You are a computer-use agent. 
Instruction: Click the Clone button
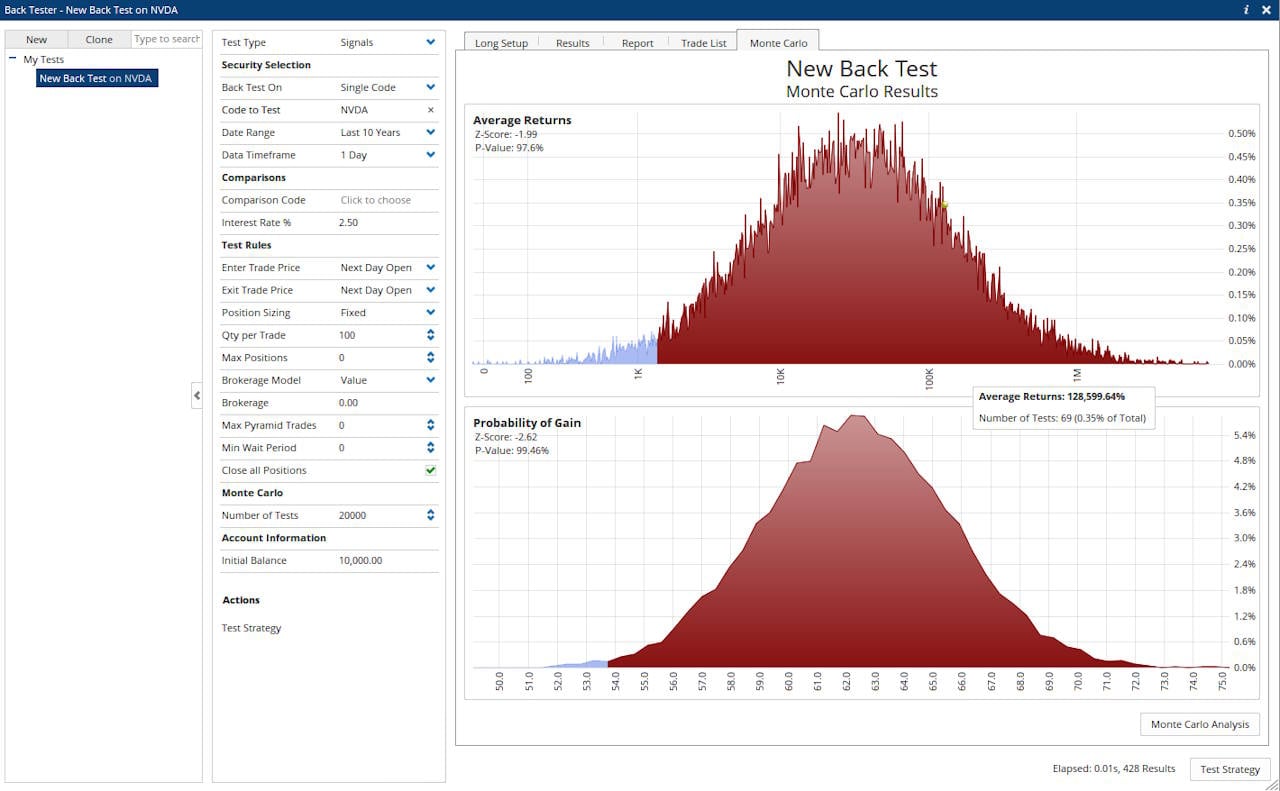pyautogui.click(x=99, y=39)
